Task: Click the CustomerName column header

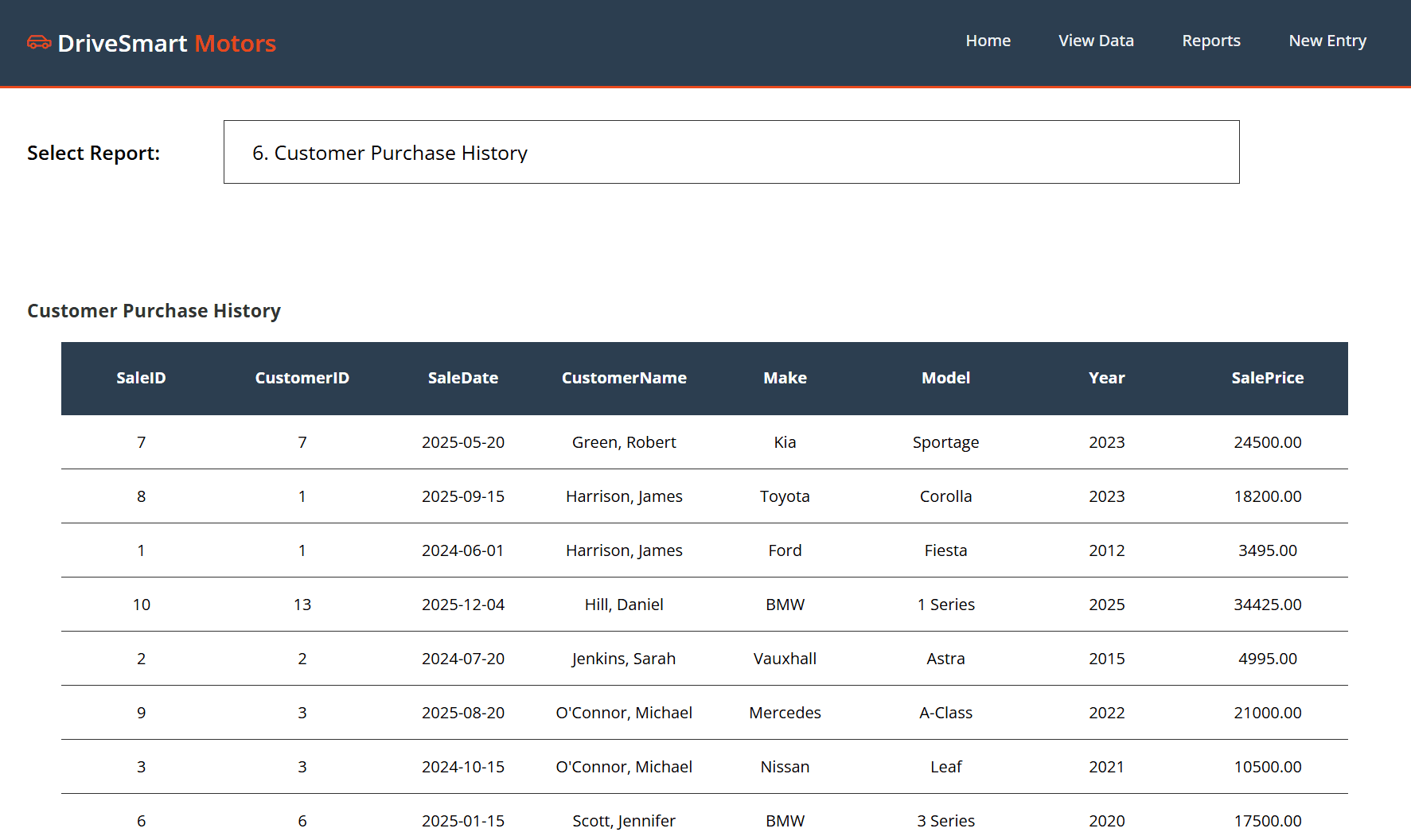Action: [624, 378]
